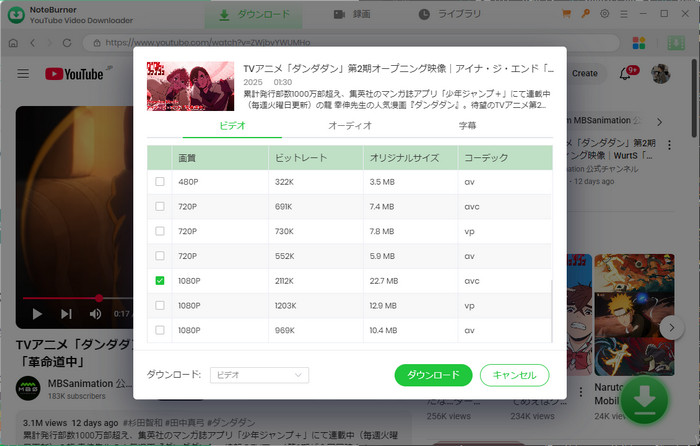Check the 720P 552K av checkbox

[159, 256]
